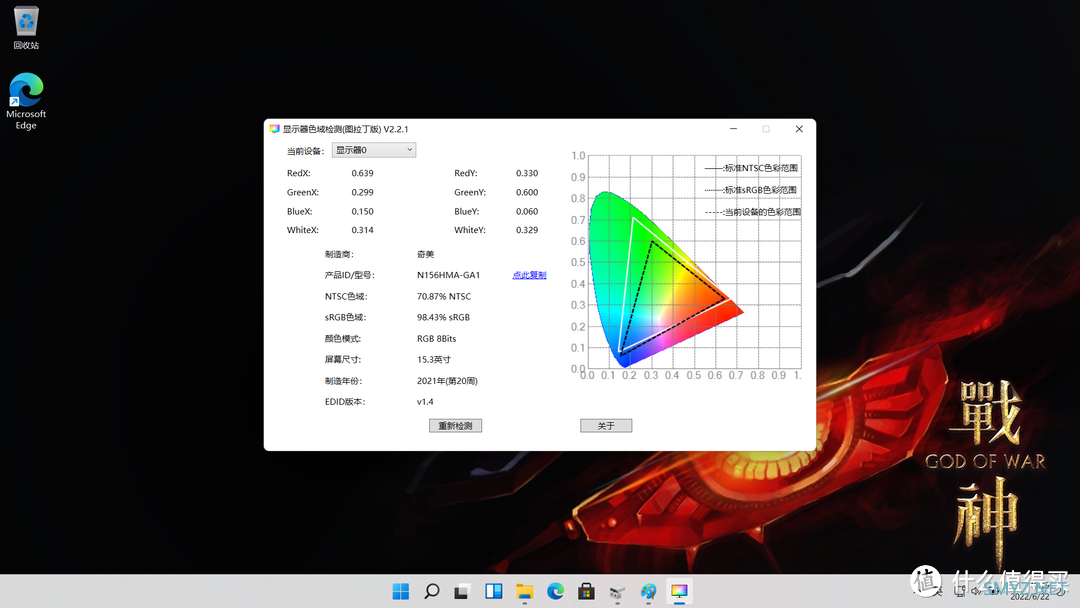This screenshot has width=1080, height=608.
Task: Click the 标准sRGB色彩范围 legend entry
Action: 751,190
